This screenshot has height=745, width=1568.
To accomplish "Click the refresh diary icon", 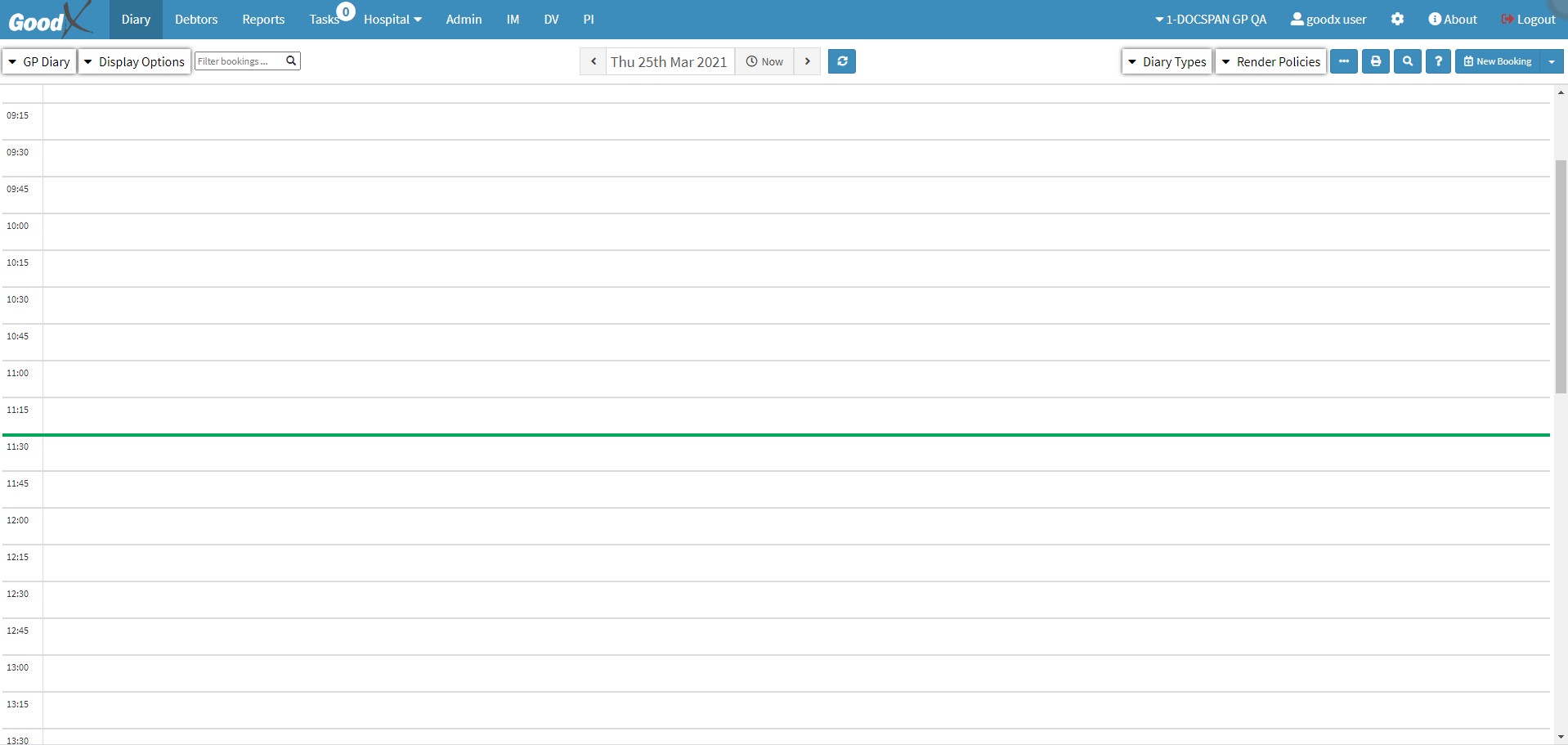I will [841, 61].
